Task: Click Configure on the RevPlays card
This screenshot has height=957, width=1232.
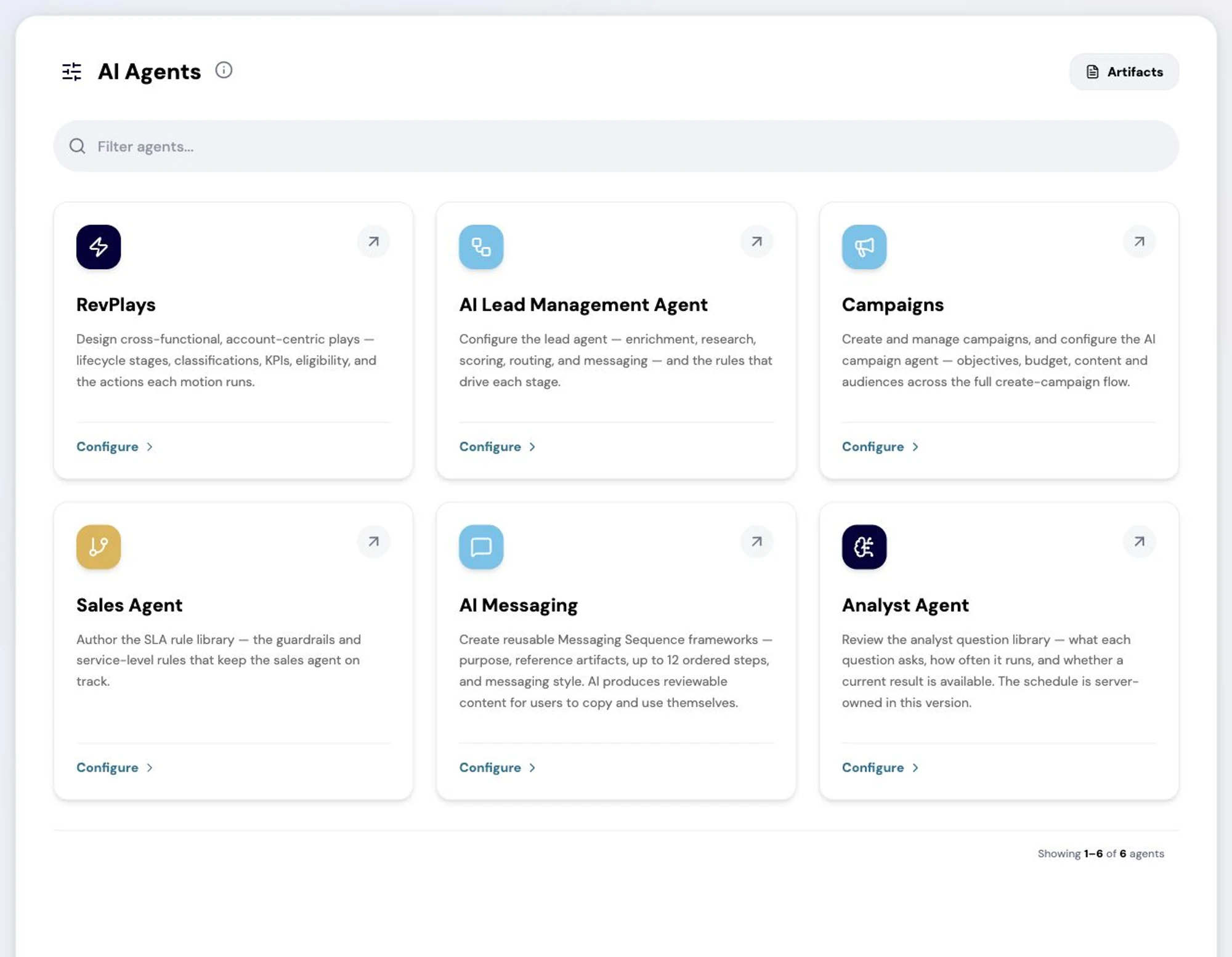Action: pos(115,446)
